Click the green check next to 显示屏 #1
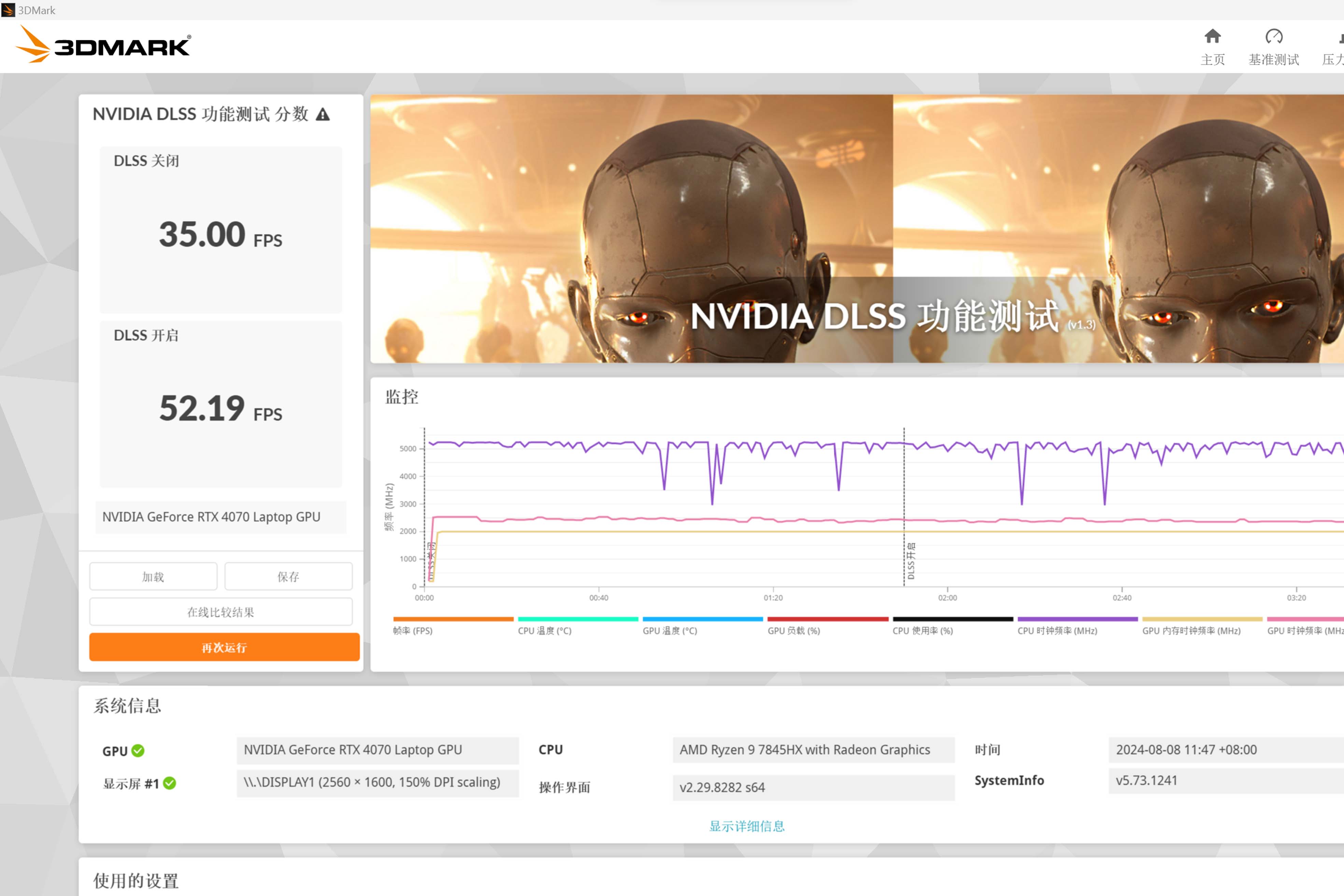The width and height of the screenshot is (1344, 896). click(170, 783)
